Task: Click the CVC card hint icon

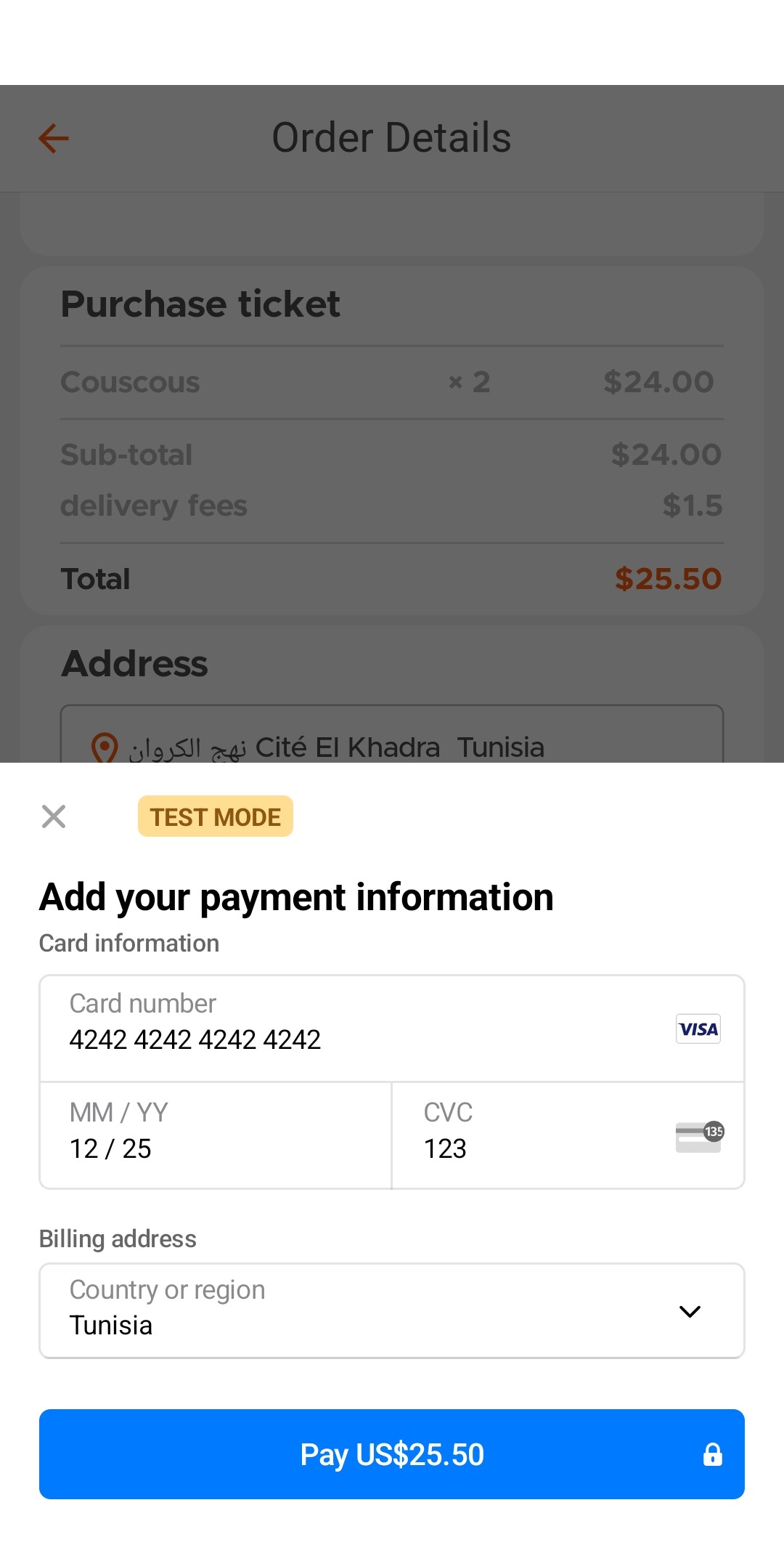Action: [x=699, y=1136]
